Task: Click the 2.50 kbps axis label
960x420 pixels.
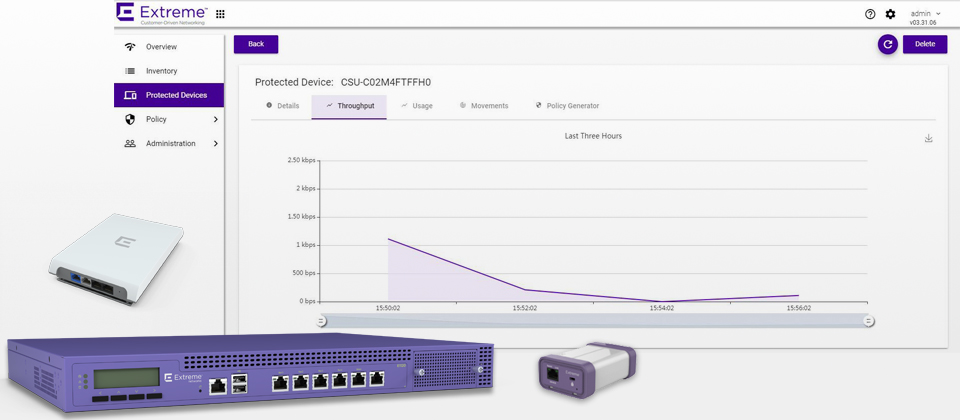Action: (x=301, y=160)
